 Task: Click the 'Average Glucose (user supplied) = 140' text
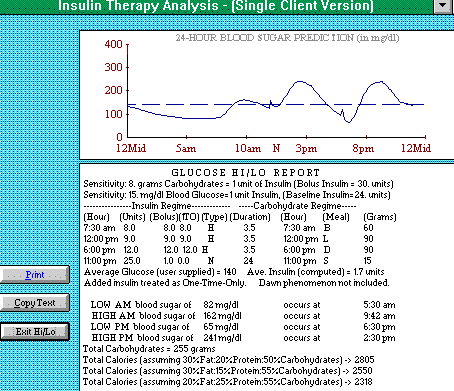point(160,272)
